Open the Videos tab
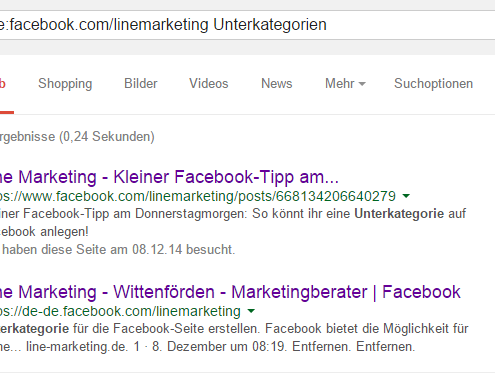Screen dimensions: 495x386 [x=209, y=83]
